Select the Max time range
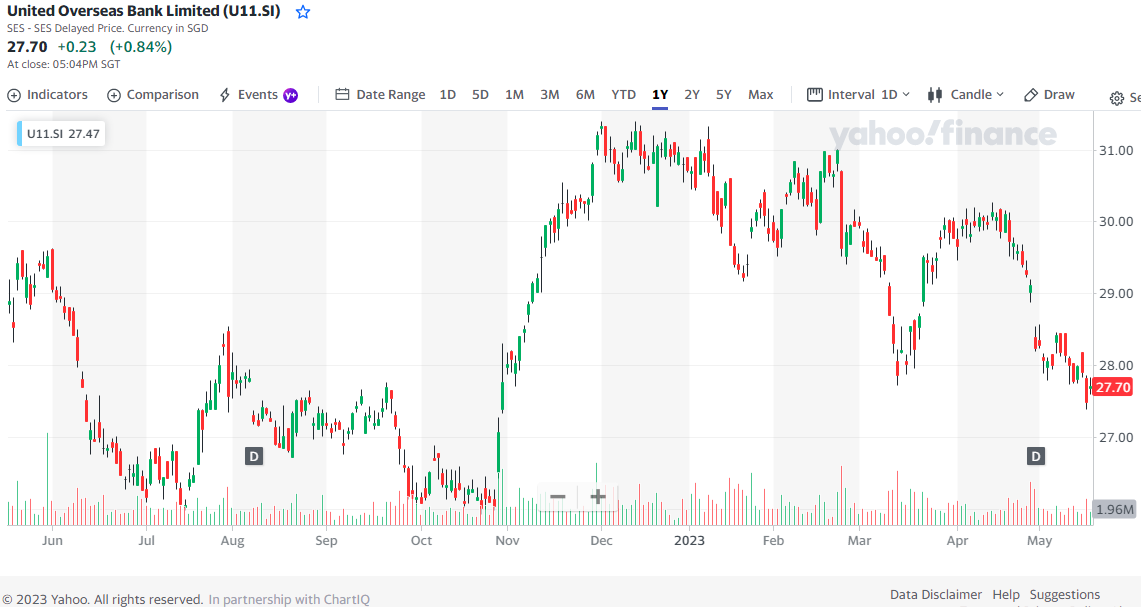 tap(760, 95)
